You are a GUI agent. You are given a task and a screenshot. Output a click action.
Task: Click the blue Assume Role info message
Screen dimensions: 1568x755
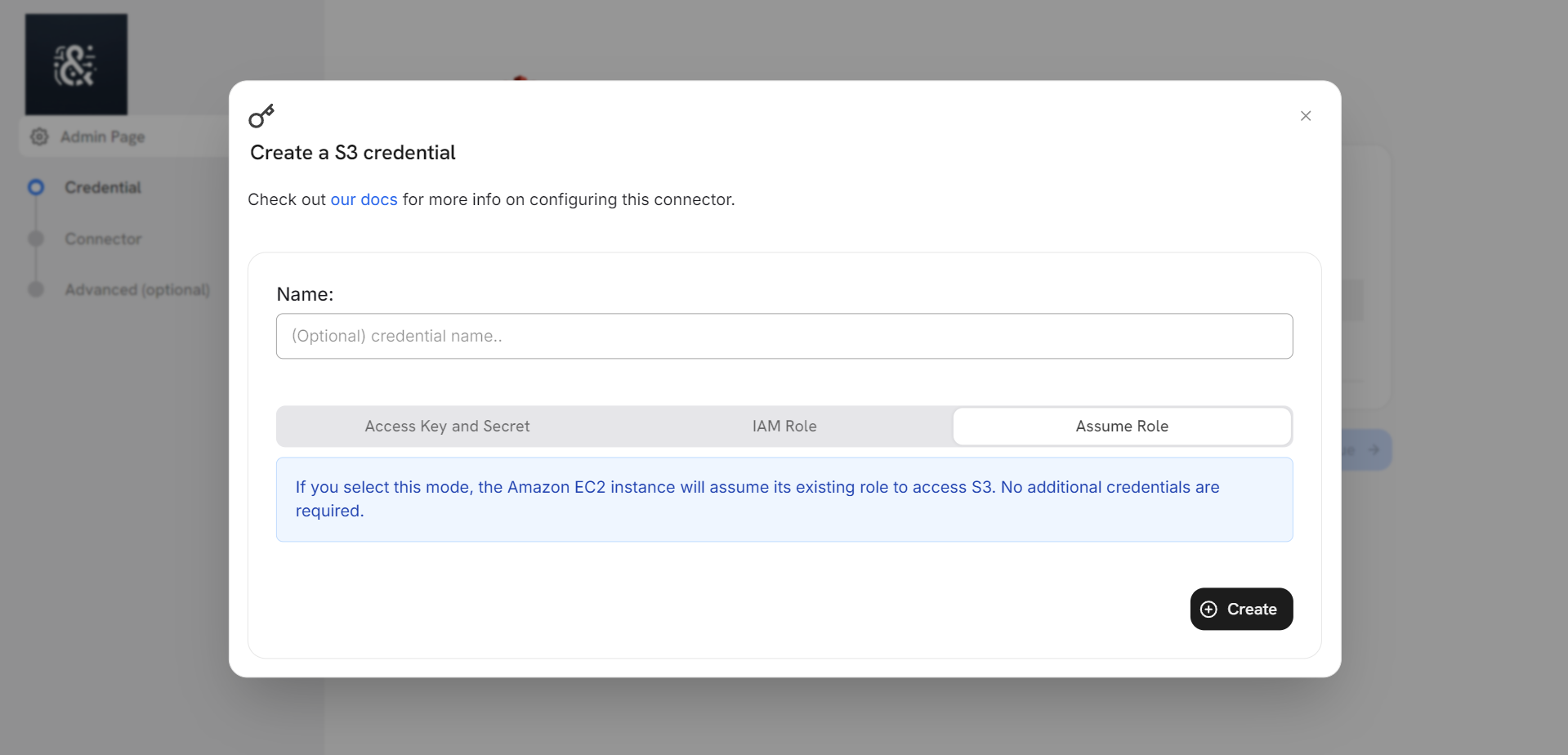(784, 499)
